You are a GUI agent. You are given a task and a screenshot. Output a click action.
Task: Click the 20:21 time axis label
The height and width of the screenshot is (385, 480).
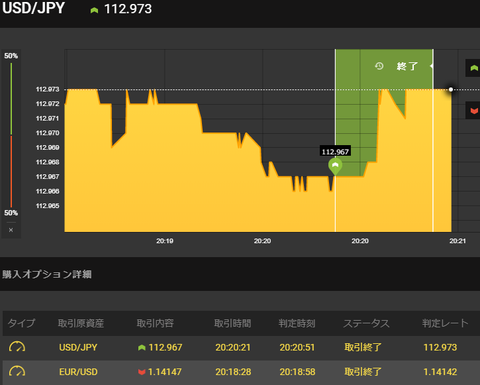(x=457, y=241)
